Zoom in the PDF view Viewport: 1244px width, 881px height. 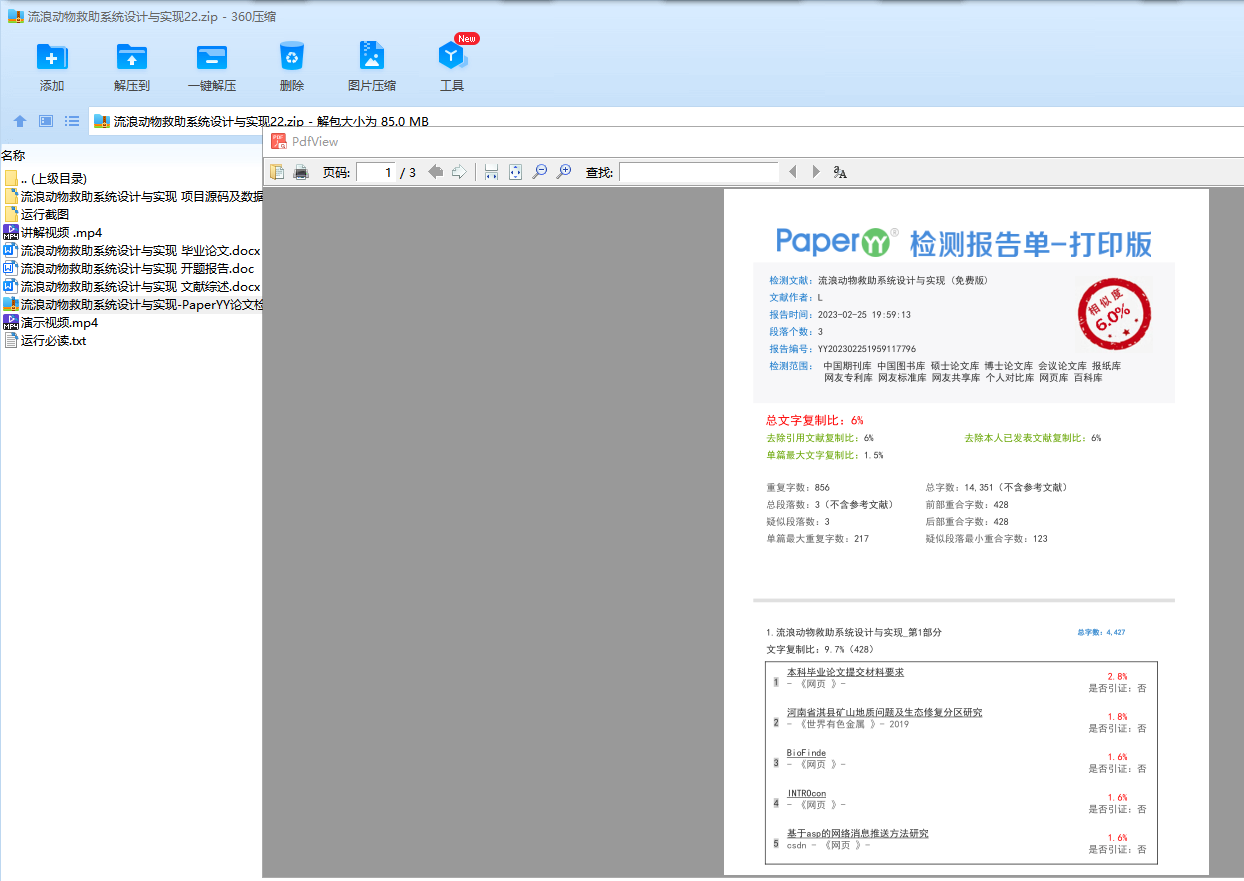tap(564, 172)
